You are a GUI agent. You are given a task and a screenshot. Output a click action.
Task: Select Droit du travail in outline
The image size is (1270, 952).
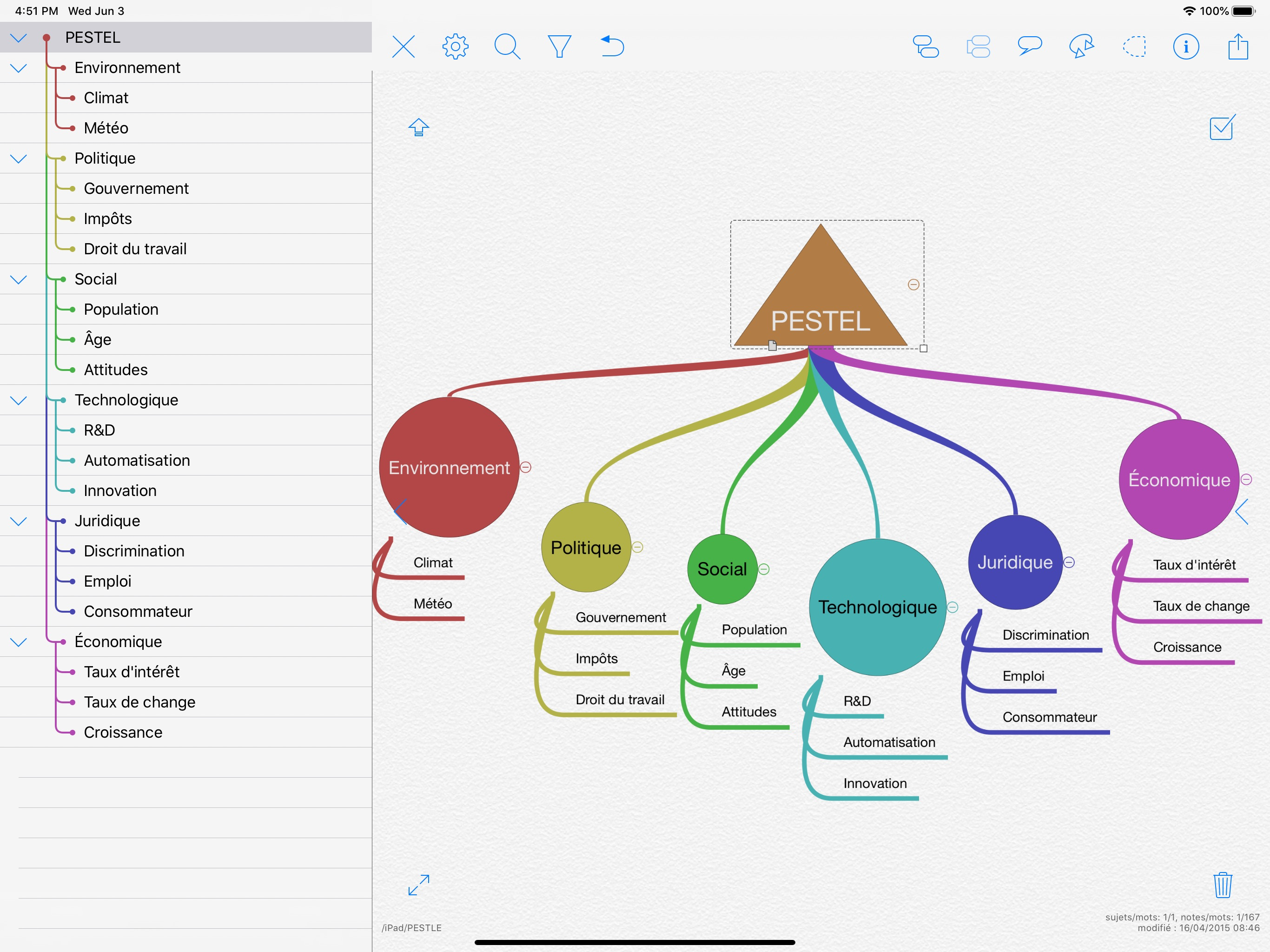tap(135, 249)
